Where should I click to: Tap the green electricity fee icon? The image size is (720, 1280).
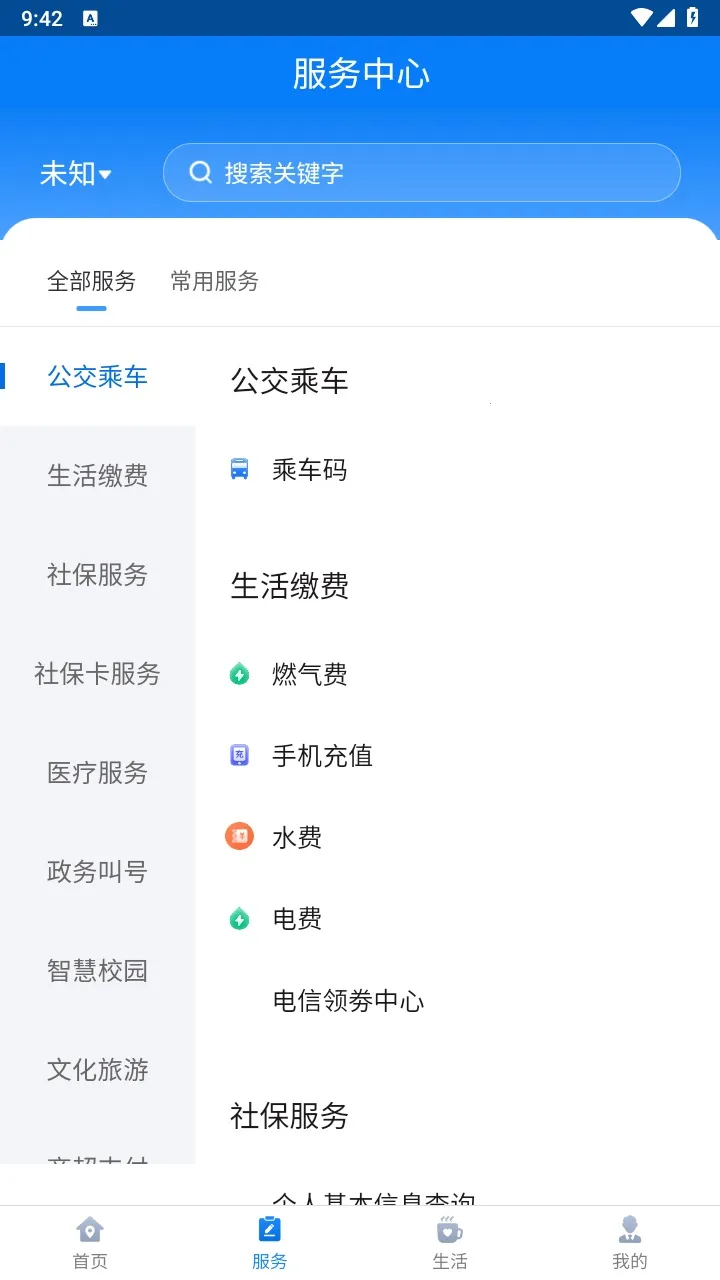[x=240, y=919]
